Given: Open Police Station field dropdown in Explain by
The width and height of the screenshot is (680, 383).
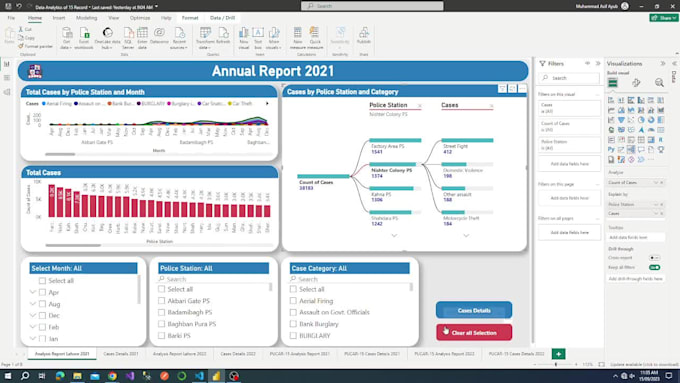Looking at the screenshot, I should pyautogui.click(x=656, y=204).
